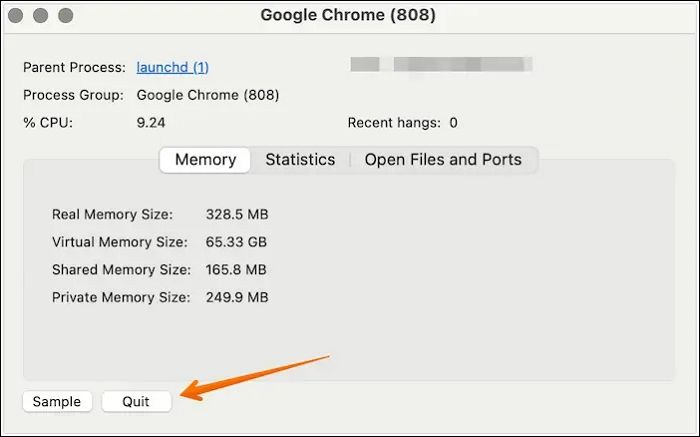Click the Google Chrome (808) window title
Screen dimensions: 700x437
coord(348,16)
